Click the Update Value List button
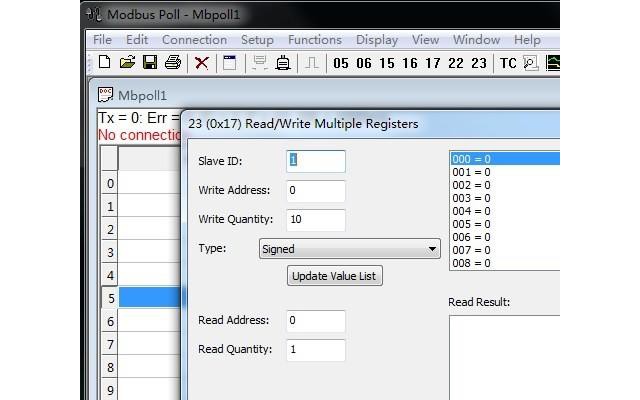 335,276
